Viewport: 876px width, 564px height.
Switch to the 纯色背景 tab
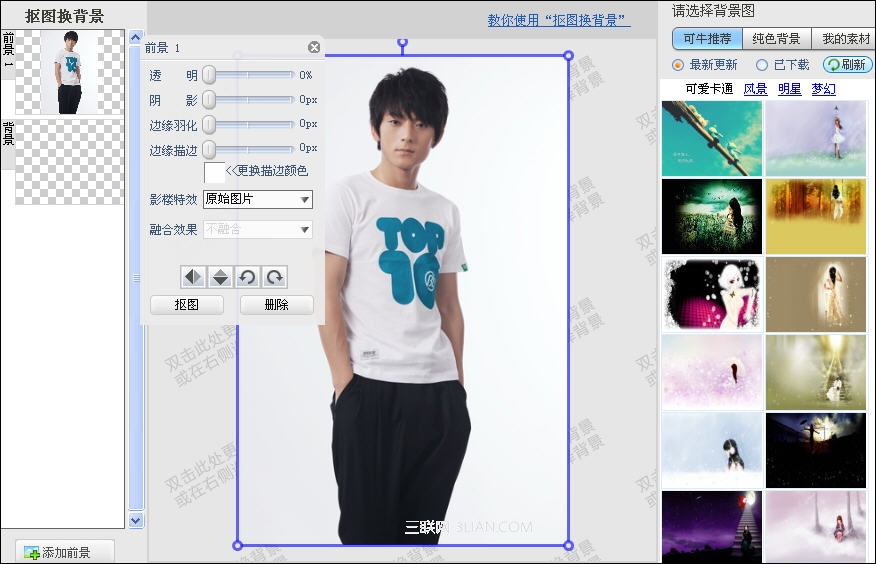pos(776,39)
